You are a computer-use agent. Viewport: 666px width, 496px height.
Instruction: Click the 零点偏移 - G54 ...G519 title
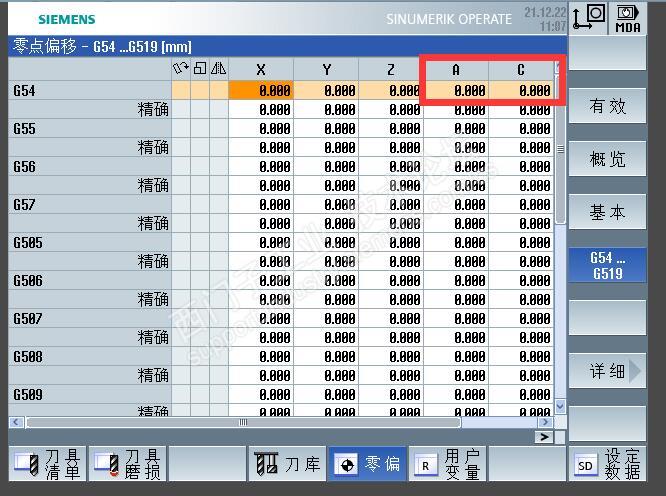click(102, 46)
